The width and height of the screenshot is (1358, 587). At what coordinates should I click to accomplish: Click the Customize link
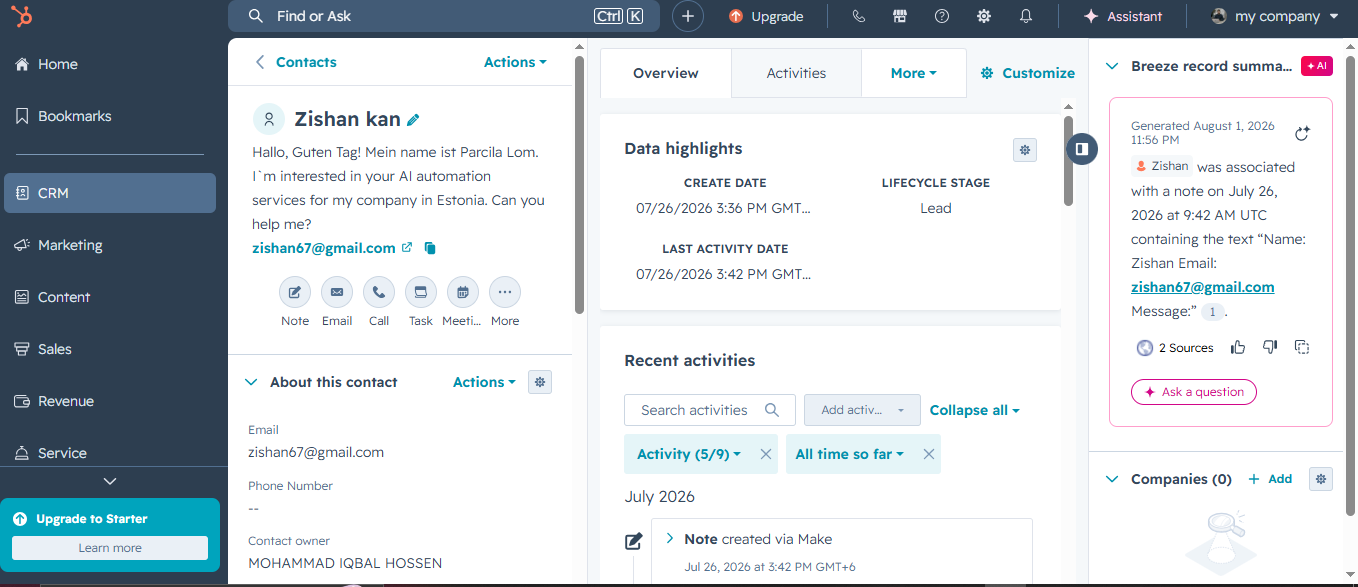[1027, 73]
